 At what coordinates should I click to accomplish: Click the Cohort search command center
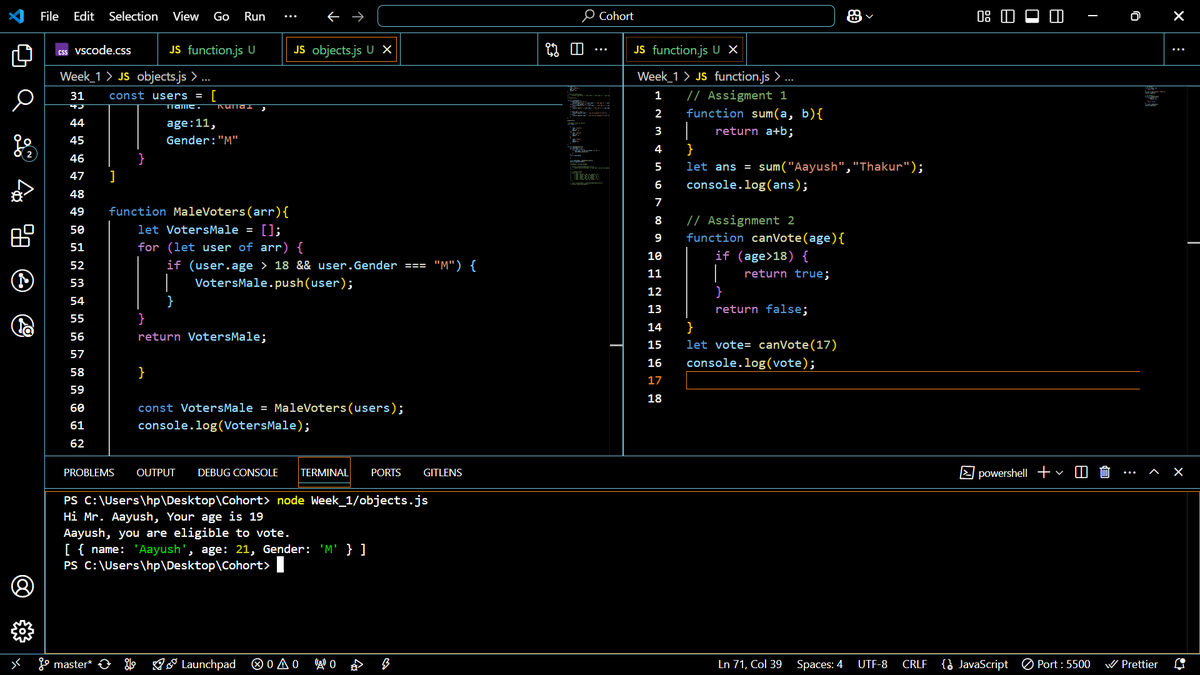(x=606, y=16)
